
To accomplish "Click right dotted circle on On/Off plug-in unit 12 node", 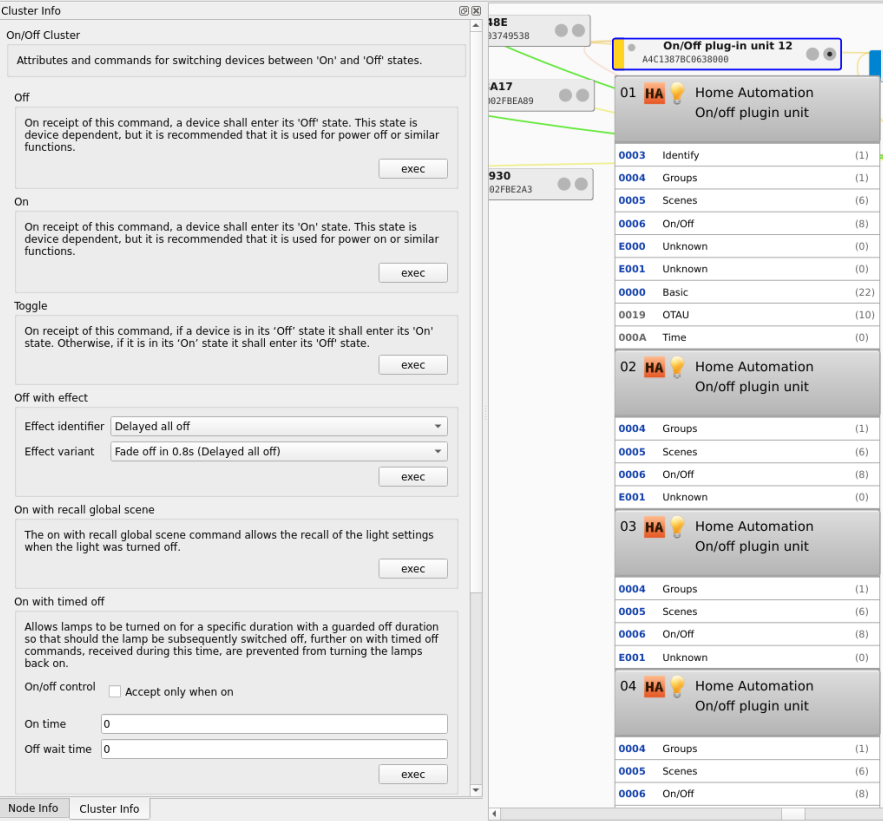I will (830, 54).
